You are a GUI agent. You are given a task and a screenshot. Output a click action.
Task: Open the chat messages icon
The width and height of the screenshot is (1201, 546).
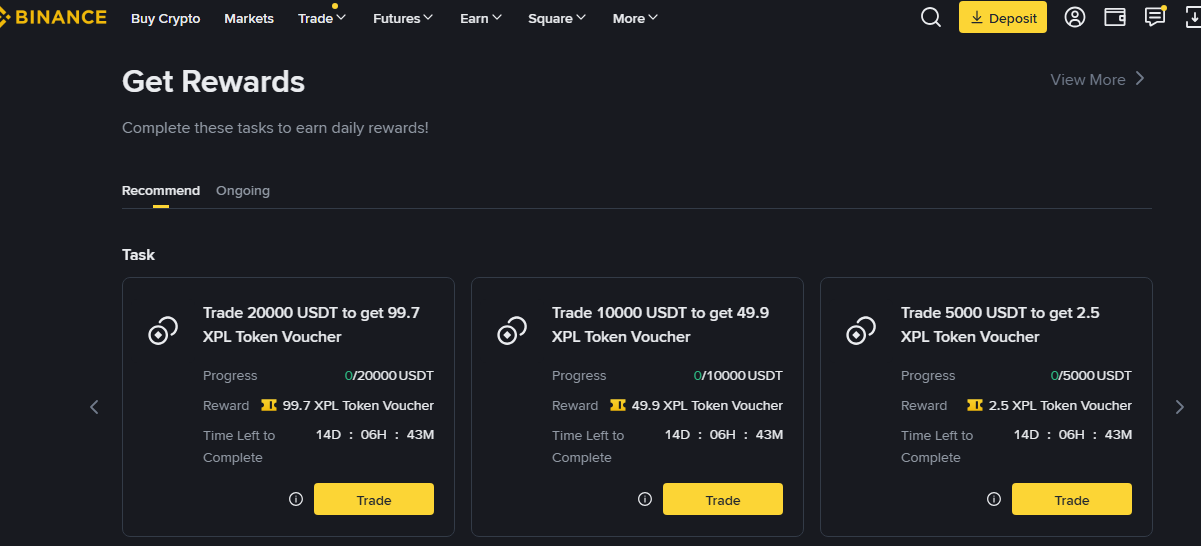tap(1155, 17)
